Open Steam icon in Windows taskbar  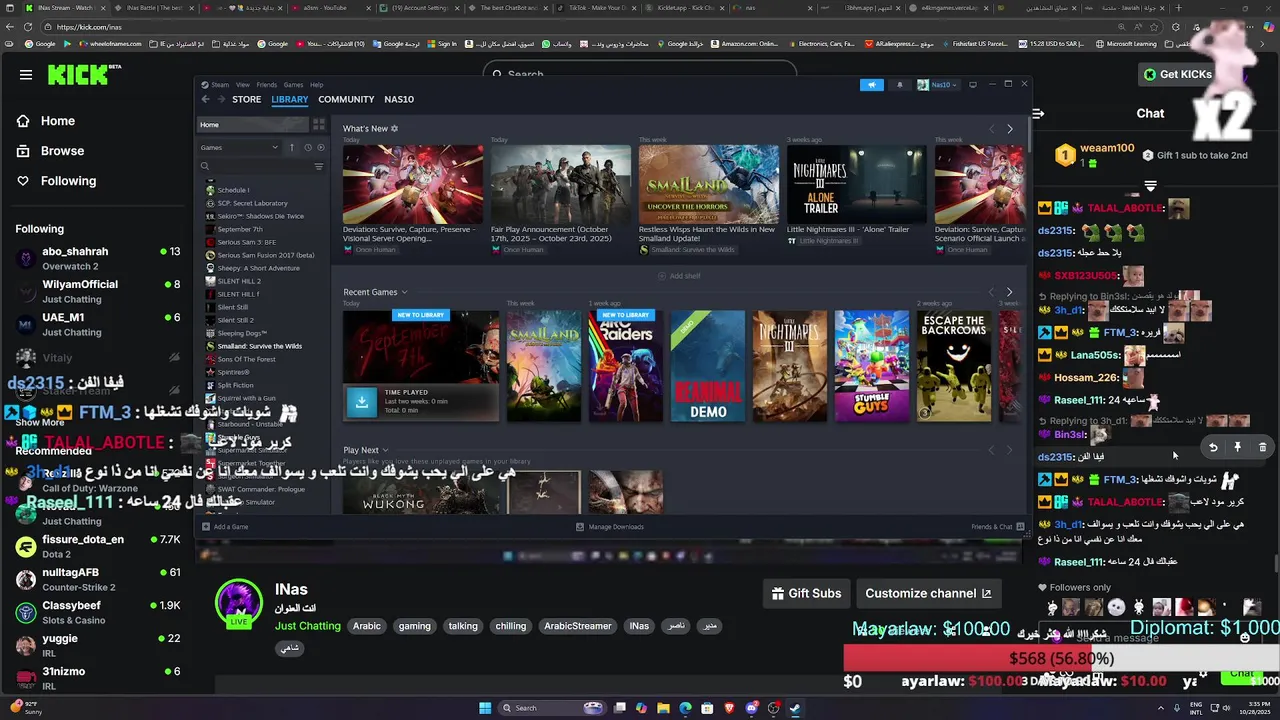(x=795, y=708)
